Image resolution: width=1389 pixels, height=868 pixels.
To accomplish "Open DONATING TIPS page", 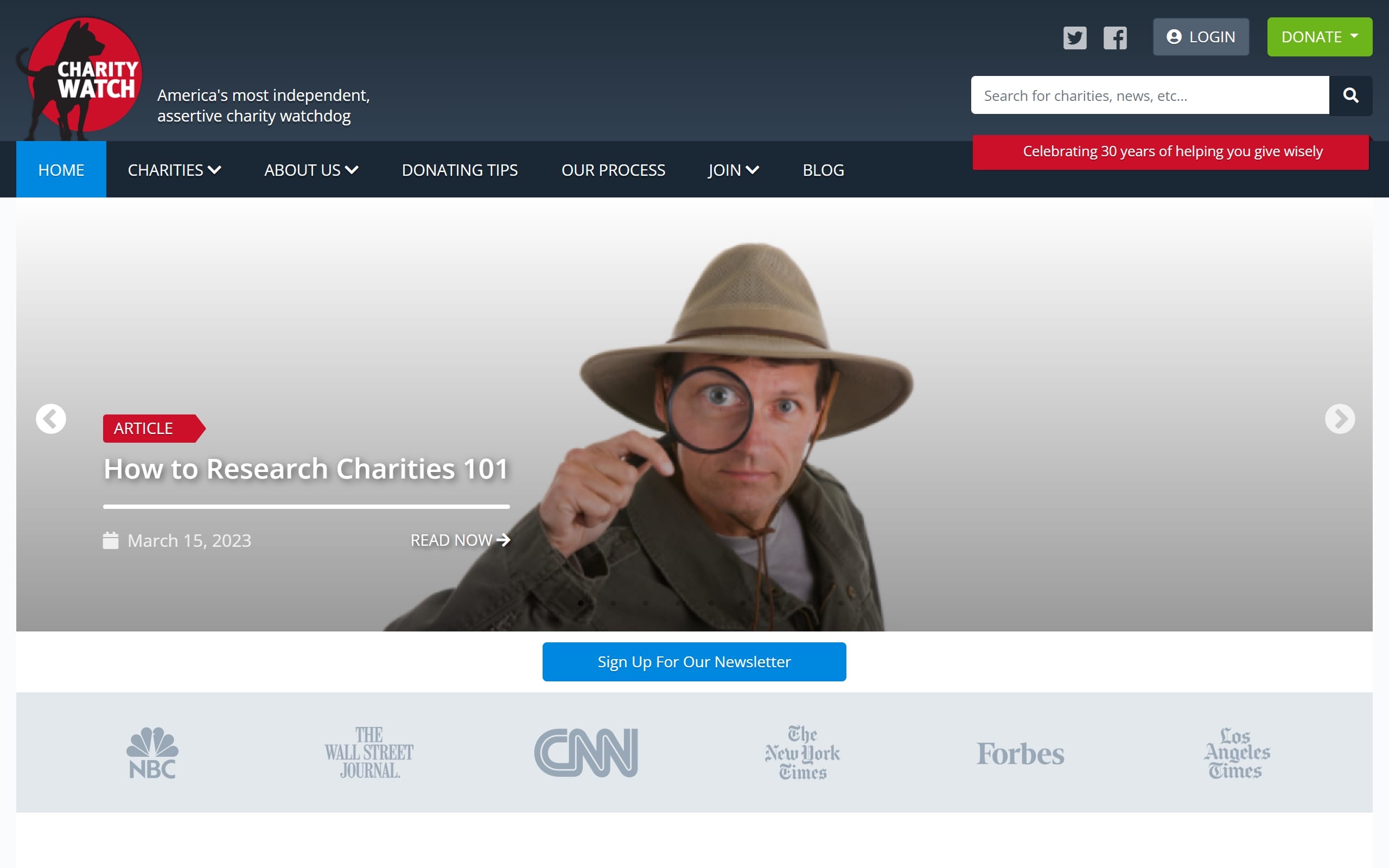I will pos(460,170).
